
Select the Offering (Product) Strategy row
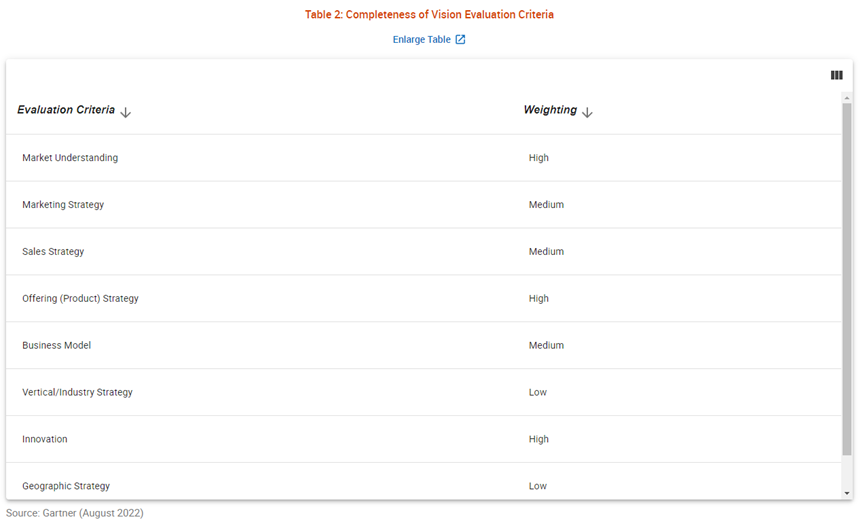click(x=424, y=299)
